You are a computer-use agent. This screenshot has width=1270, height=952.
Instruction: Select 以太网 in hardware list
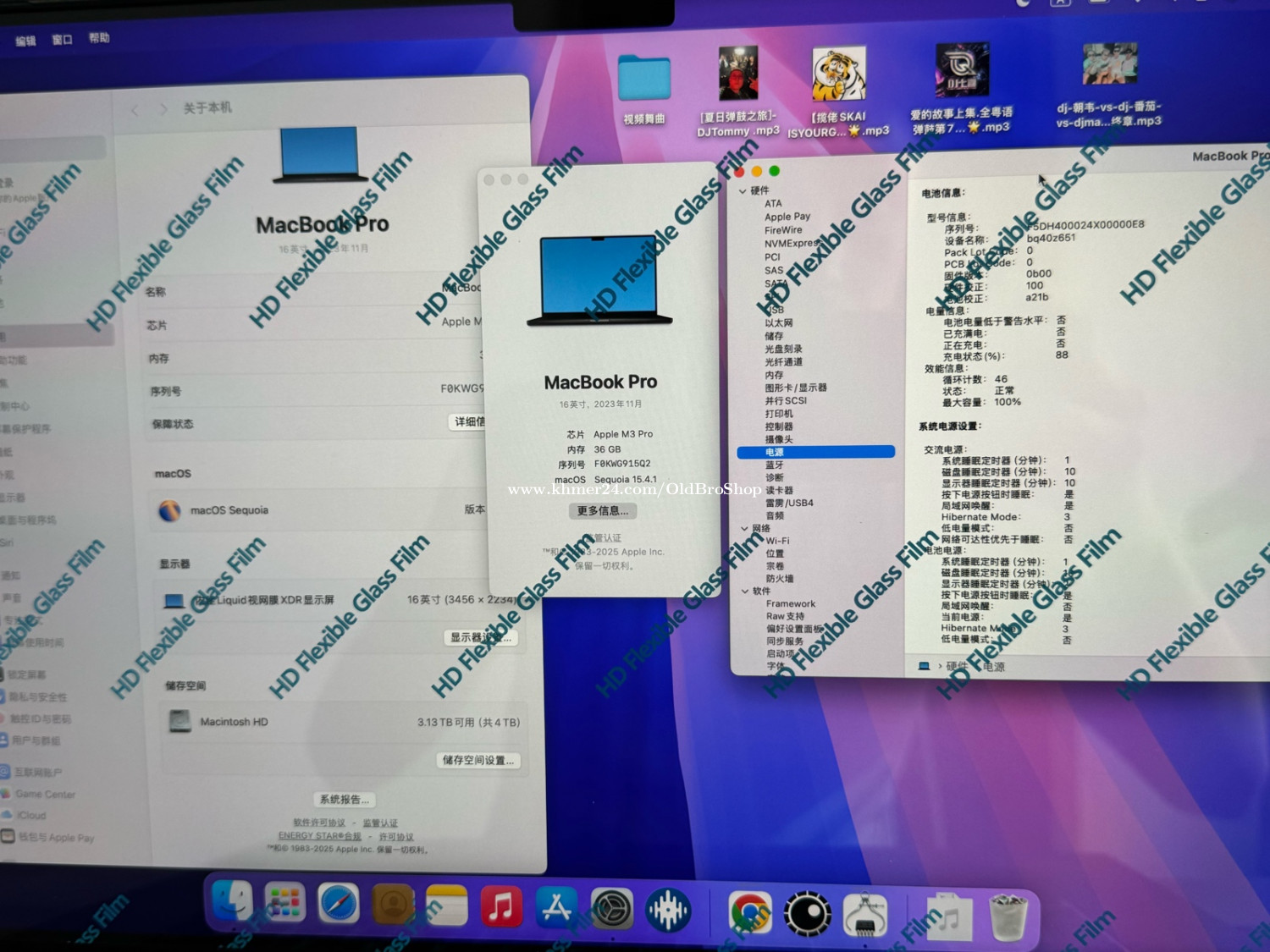tap(779, 322)
